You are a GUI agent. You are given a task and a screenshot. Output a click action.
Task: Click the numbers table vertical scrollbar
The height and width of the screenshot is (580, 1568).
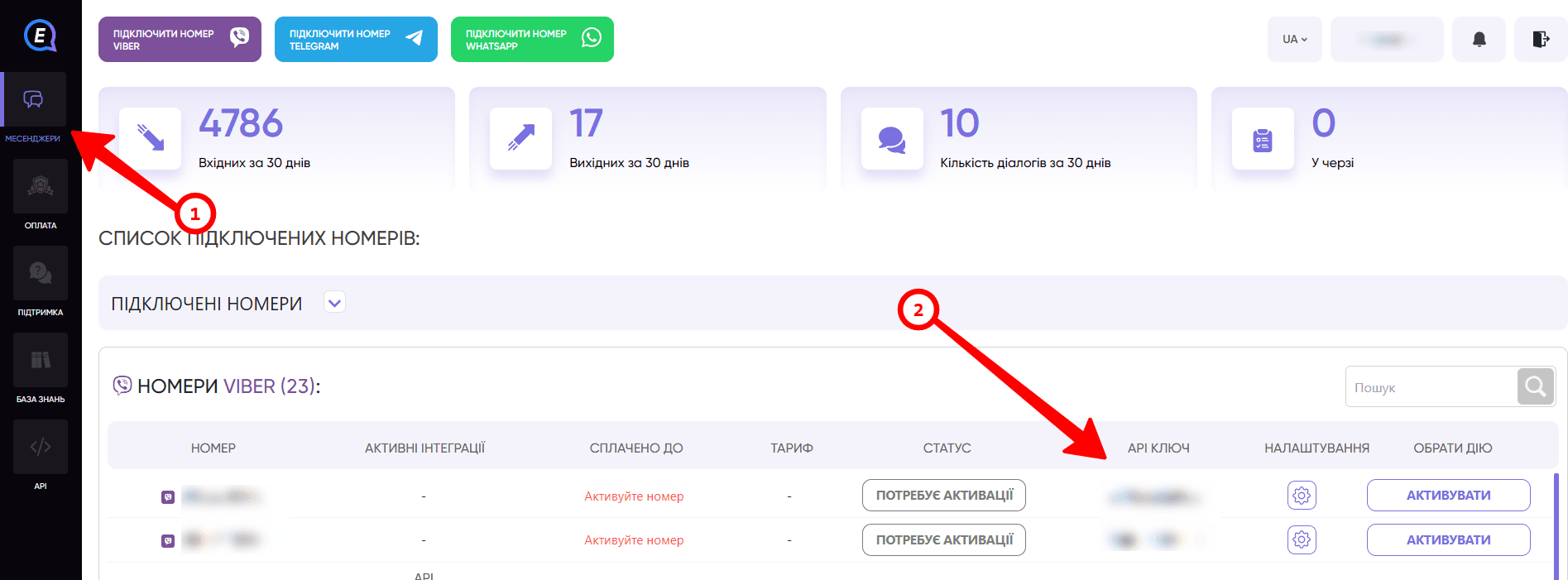click(x=1556, y=526)
